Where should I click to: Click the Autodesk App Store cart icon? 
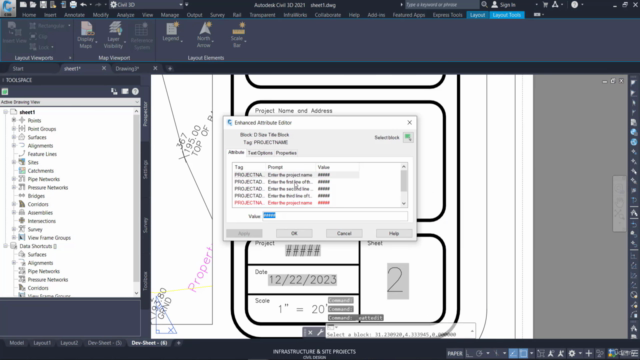click(545, 5)
